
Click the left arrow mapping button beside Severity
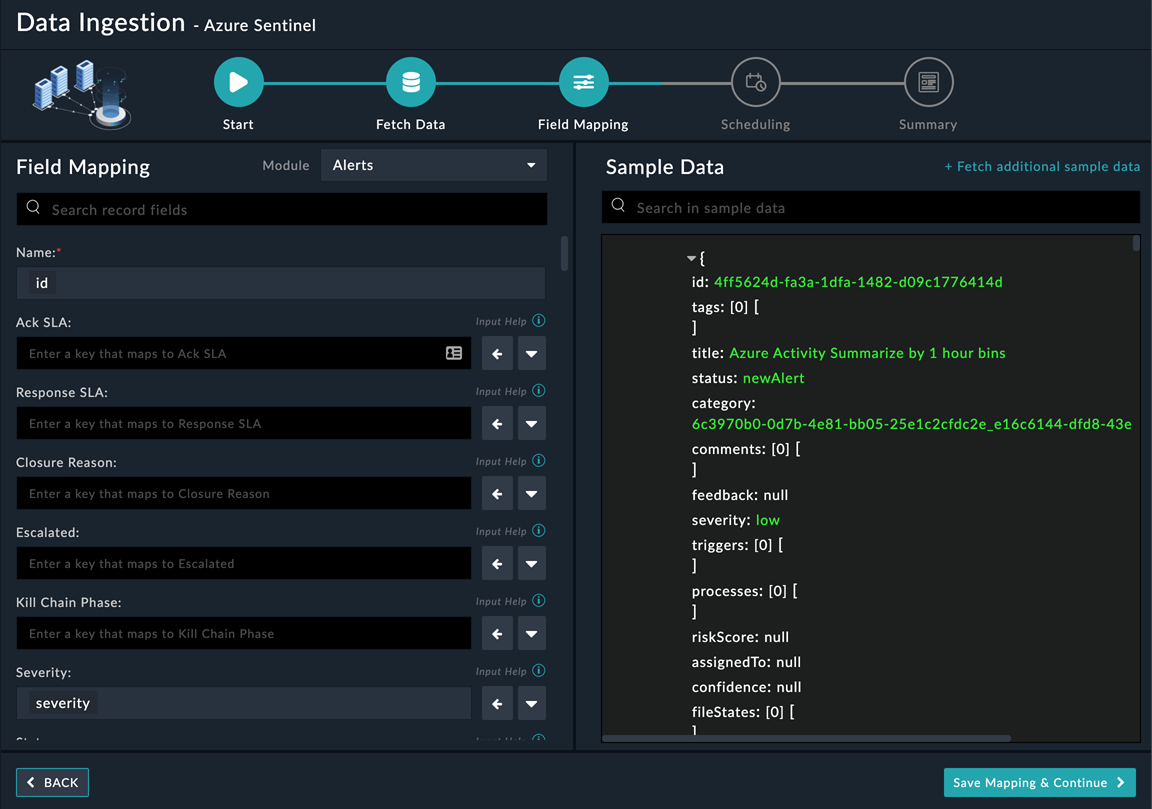pos(497,703)
